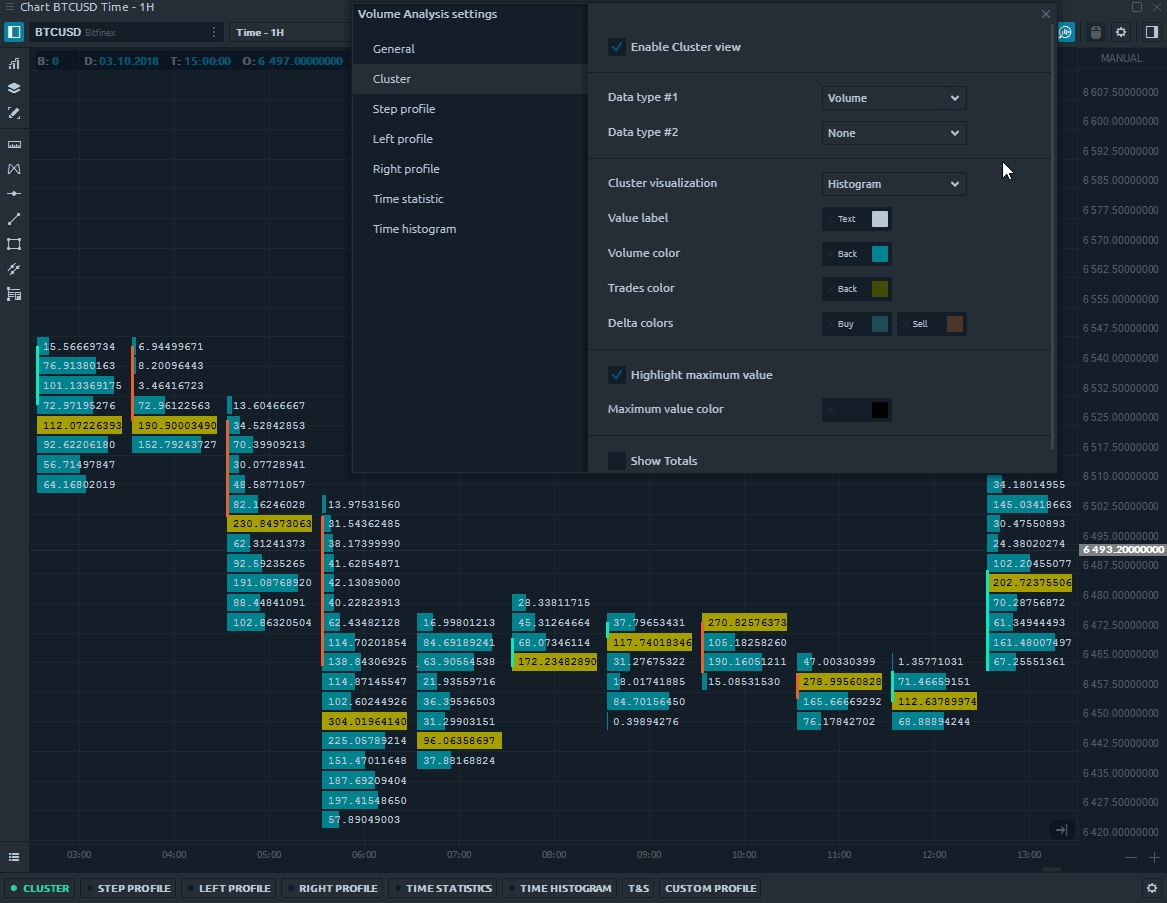Switch to the Step profile settings section
This screenshot has height=903, width=1167.
pos(404,109)
